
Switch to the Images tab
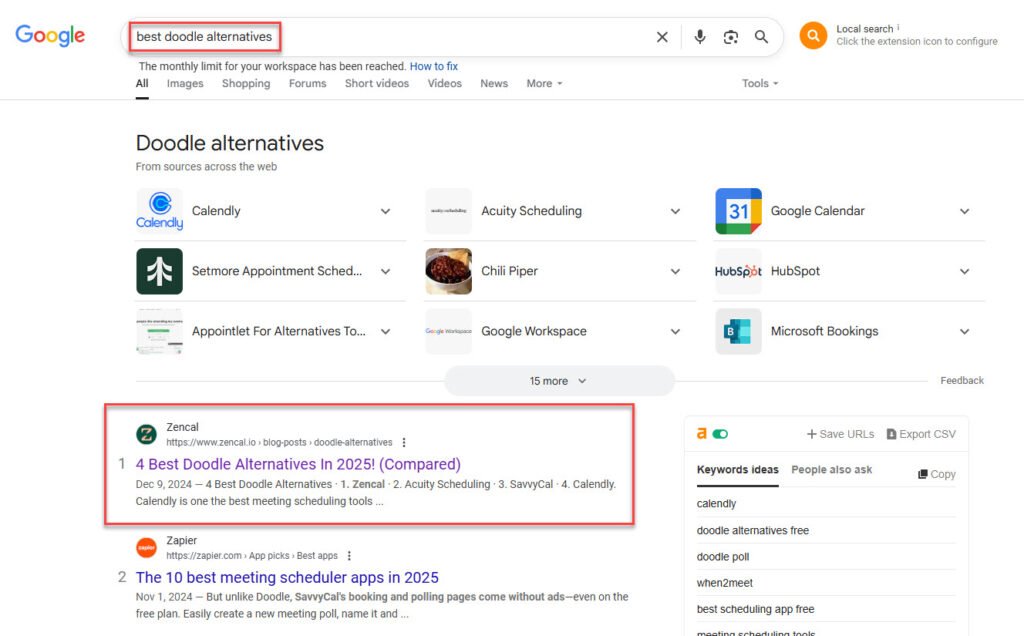tap(185, 84)
